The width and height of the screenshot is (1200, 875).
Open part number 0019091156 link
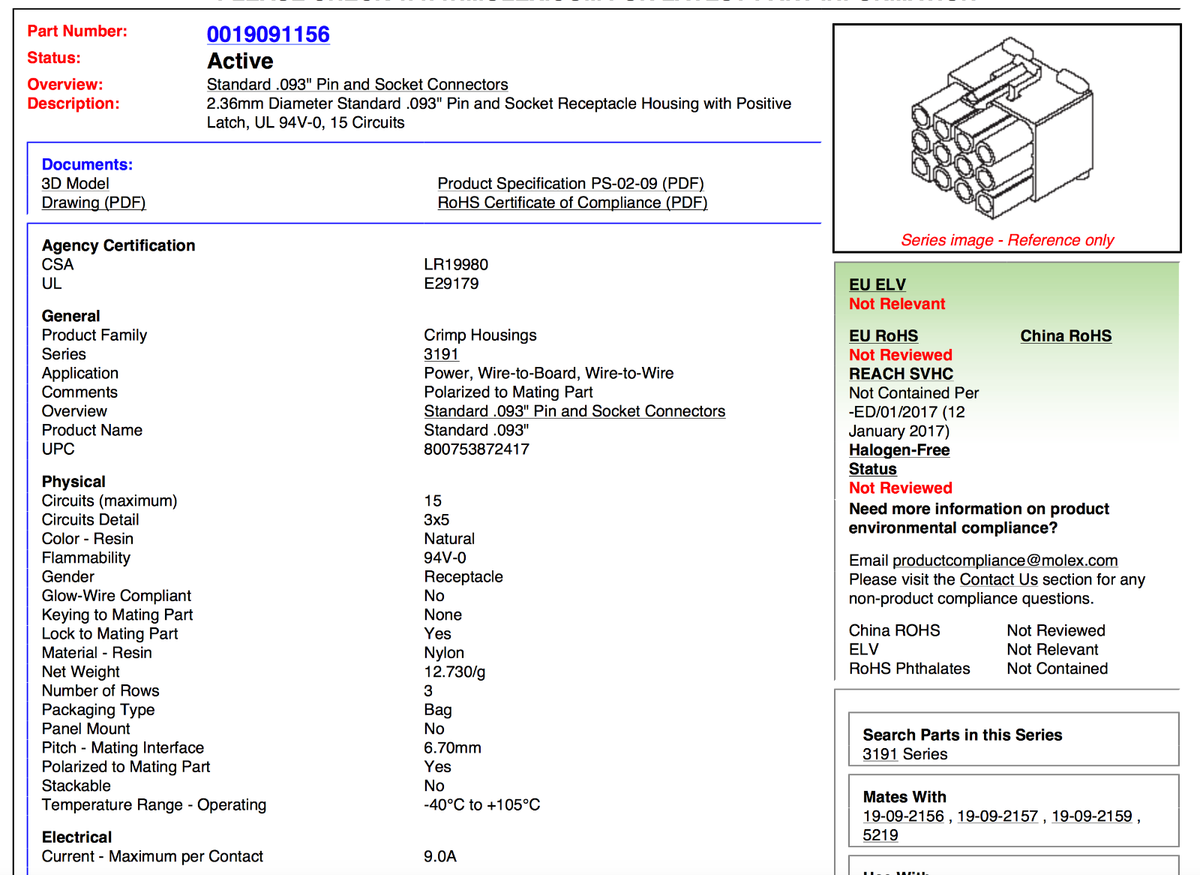click(268, 34)
